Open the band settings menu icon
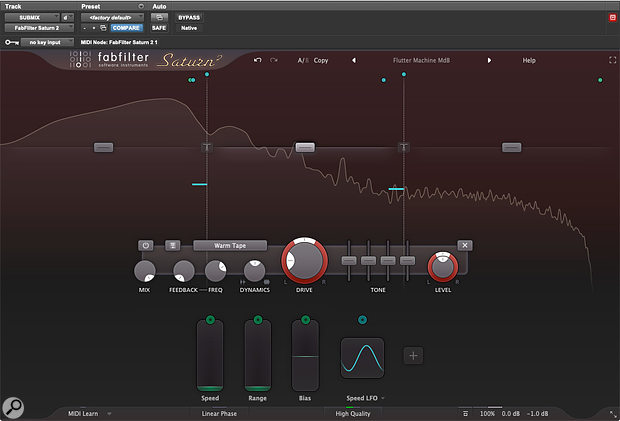Image resolution: width=620 pixels, height=421 pixels. 172,245
